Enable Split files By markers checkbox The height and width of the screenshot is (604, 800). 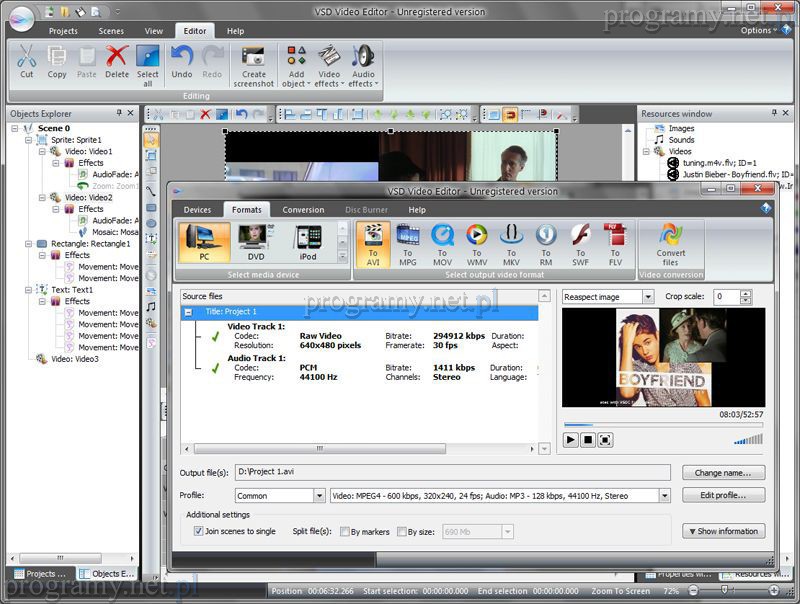click(x=345, y=531)
